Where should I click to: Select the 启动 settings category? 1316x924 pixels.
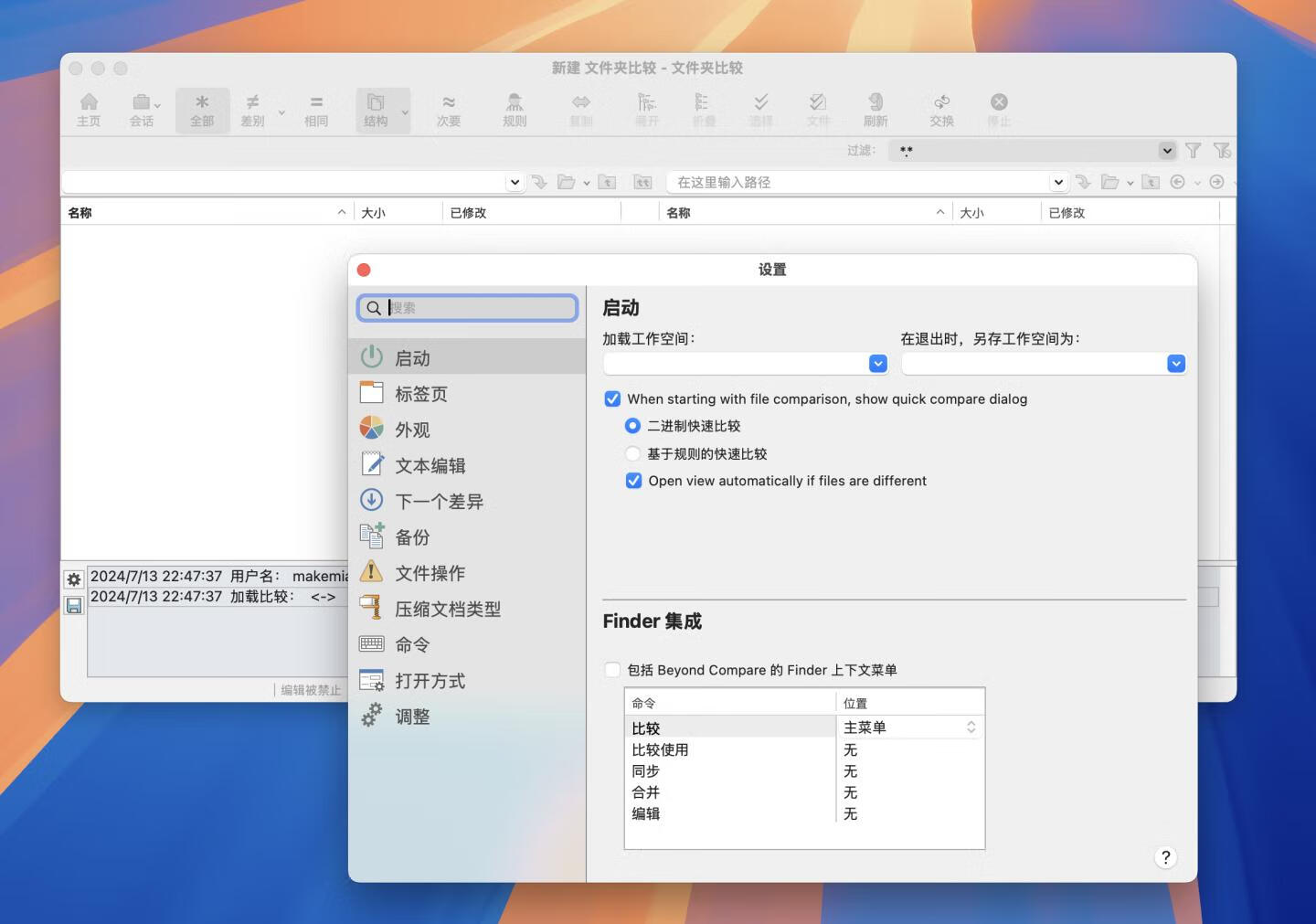click(x=467, y=357)
